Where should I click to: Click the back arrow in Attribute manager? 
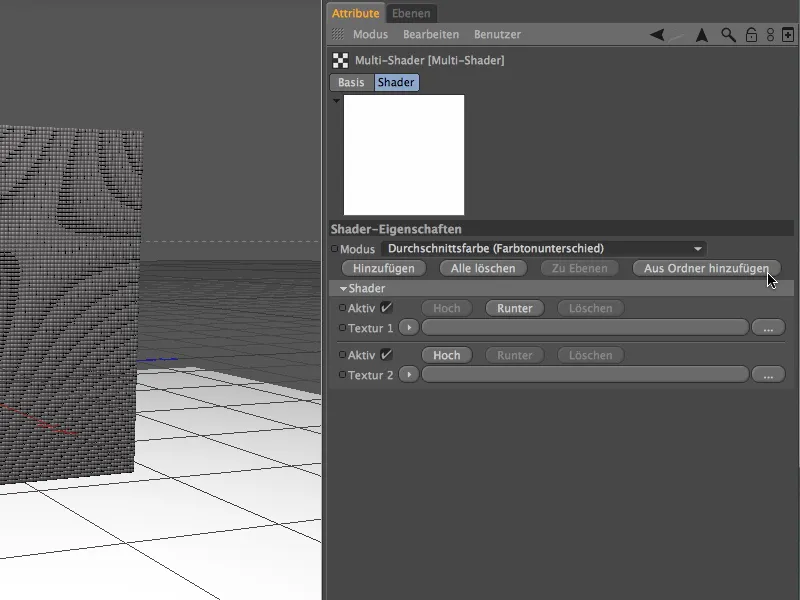(x=657, y=35)
